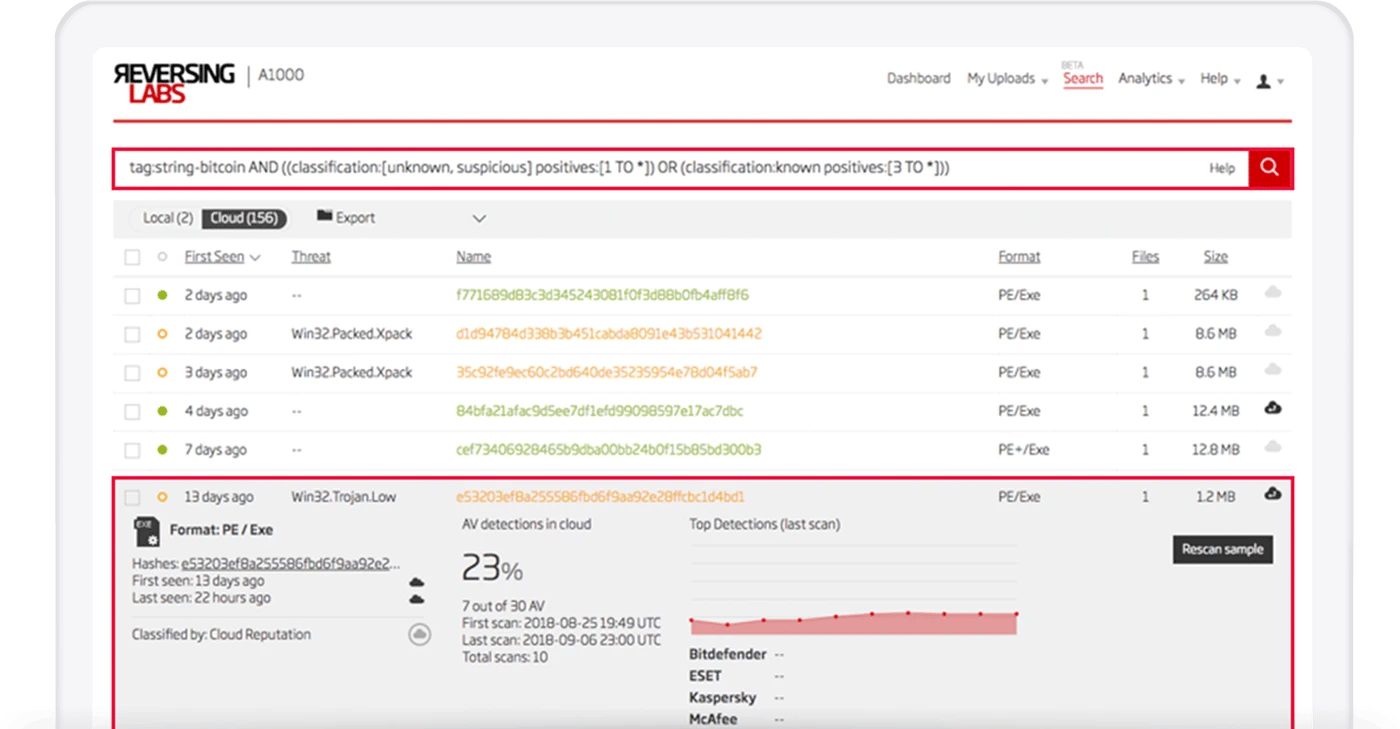The image size is (1400, 729).
Task: Sort by the Threat column header
Action: (x=311, y=257)
